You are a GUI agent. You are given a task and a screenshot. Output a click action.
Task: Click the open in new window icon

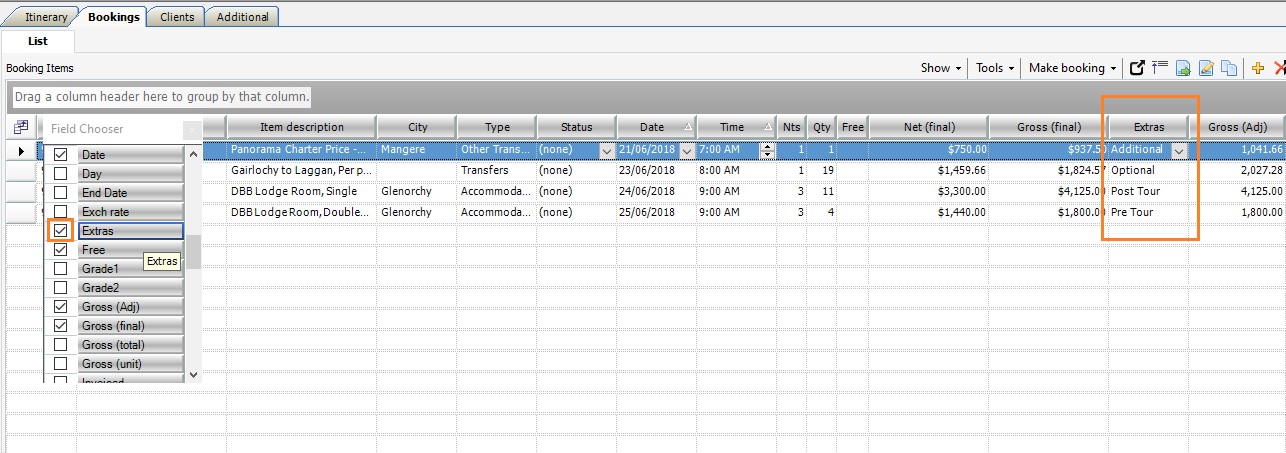[x=1137, y=68]
